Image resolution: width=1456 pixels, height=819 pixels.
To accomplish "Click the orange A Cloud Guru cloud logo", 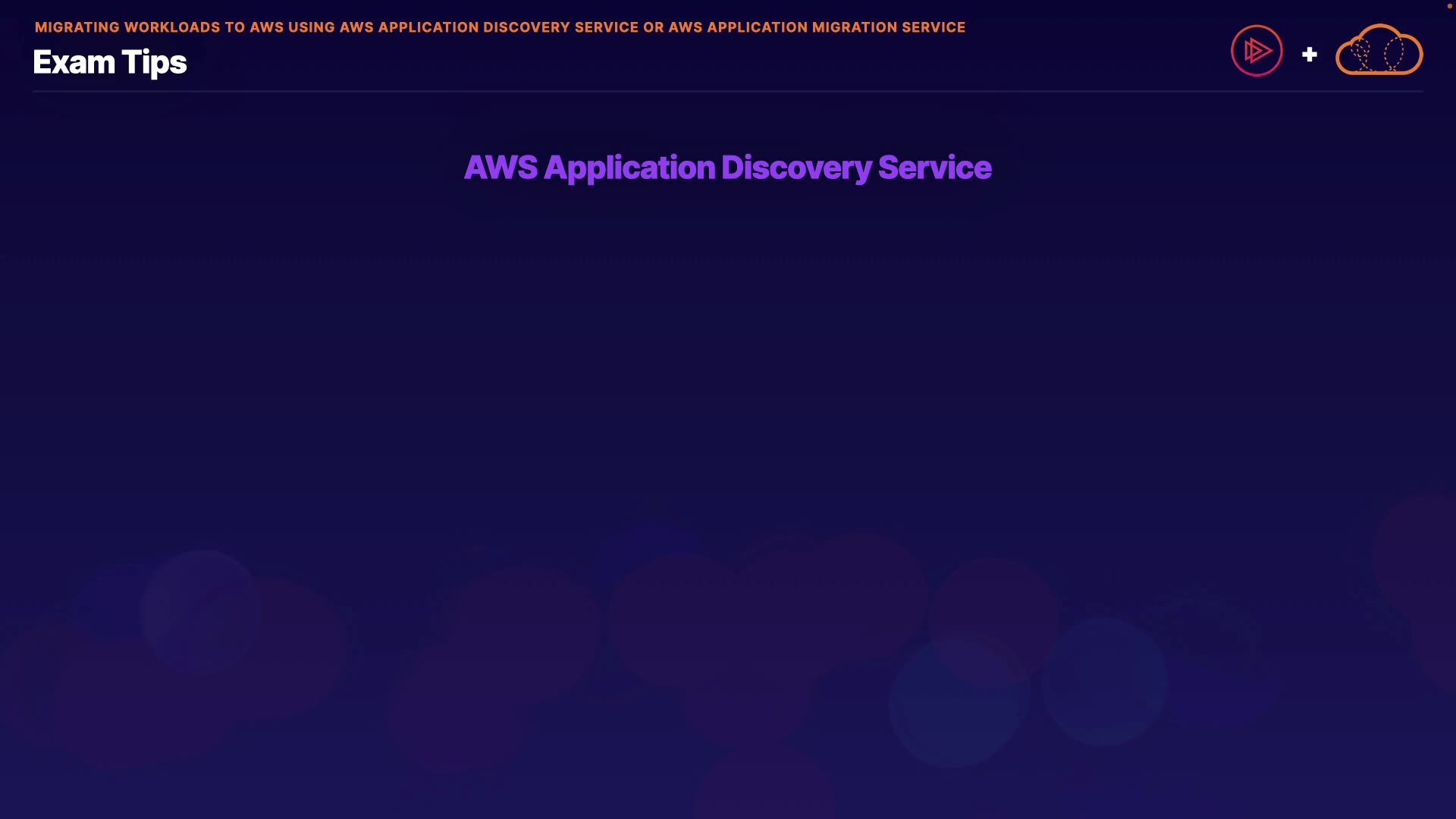I will point(1379,51).
